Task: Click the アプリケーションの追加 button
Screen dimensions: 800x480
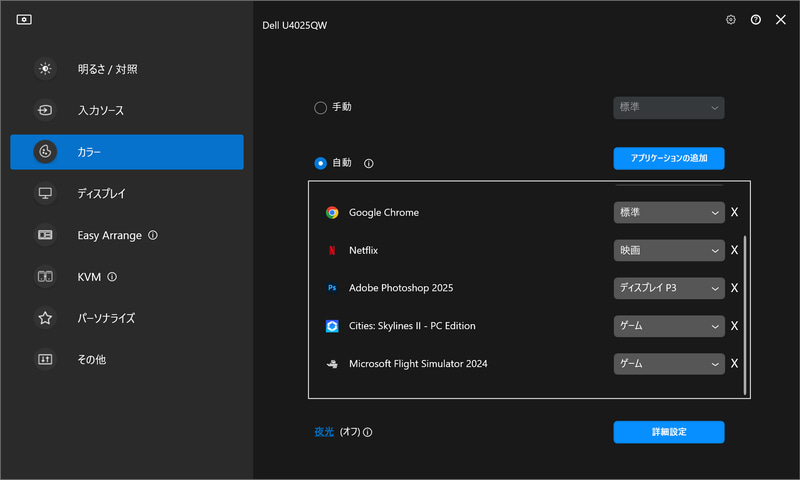Action: [x=668, y=159]
